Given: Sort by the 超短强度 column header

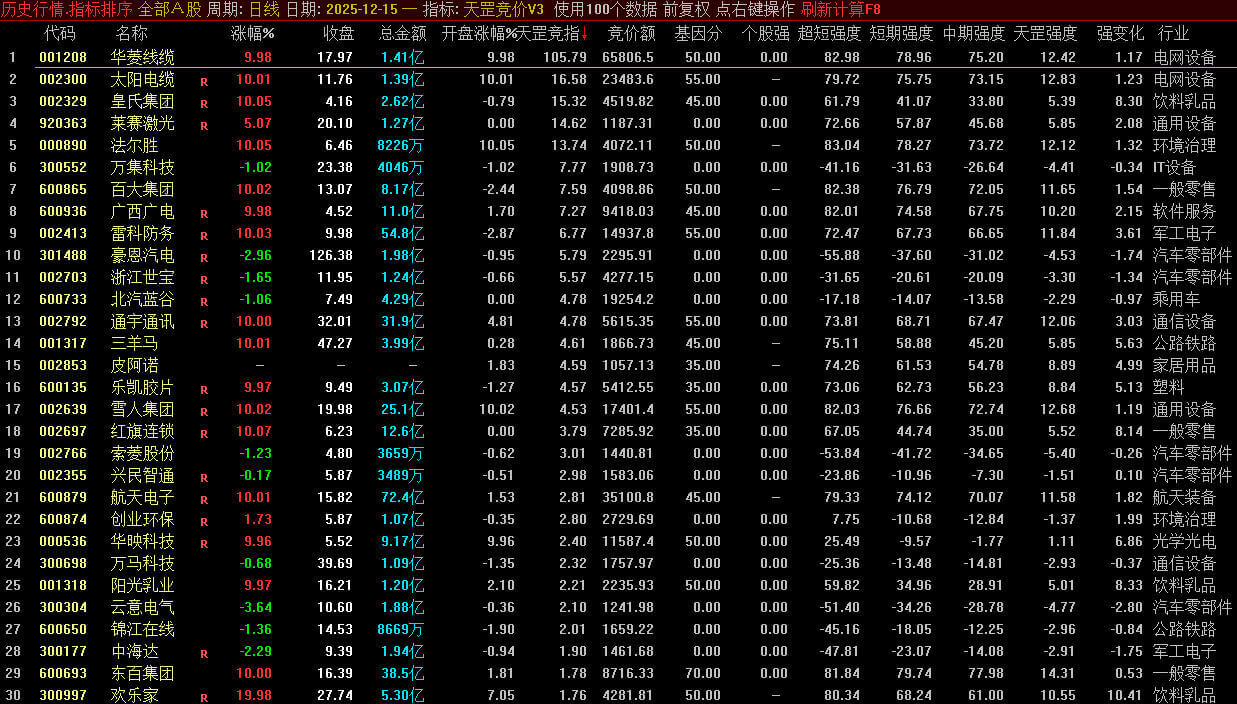Looking at the screenshot, I should [829, 33].
